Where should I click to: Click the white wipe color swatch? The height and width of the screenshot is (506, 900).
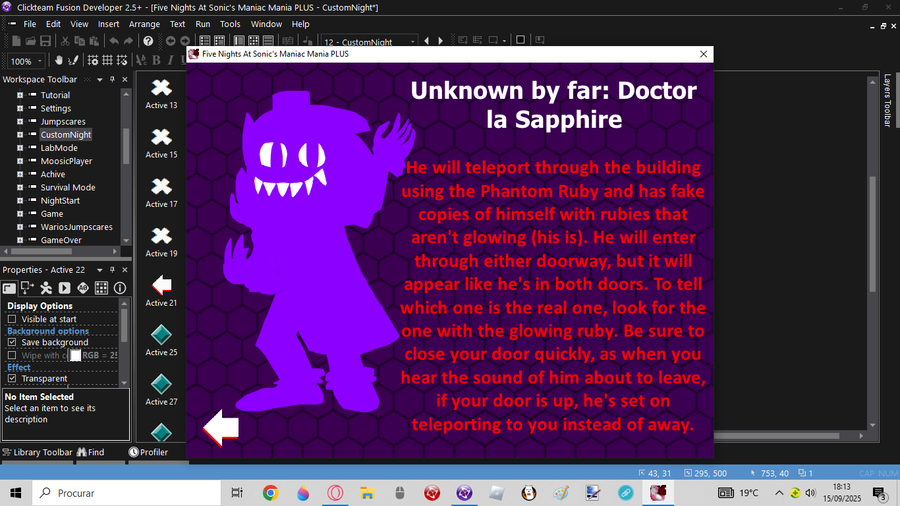pyautogui.click(x=75, y=355)
